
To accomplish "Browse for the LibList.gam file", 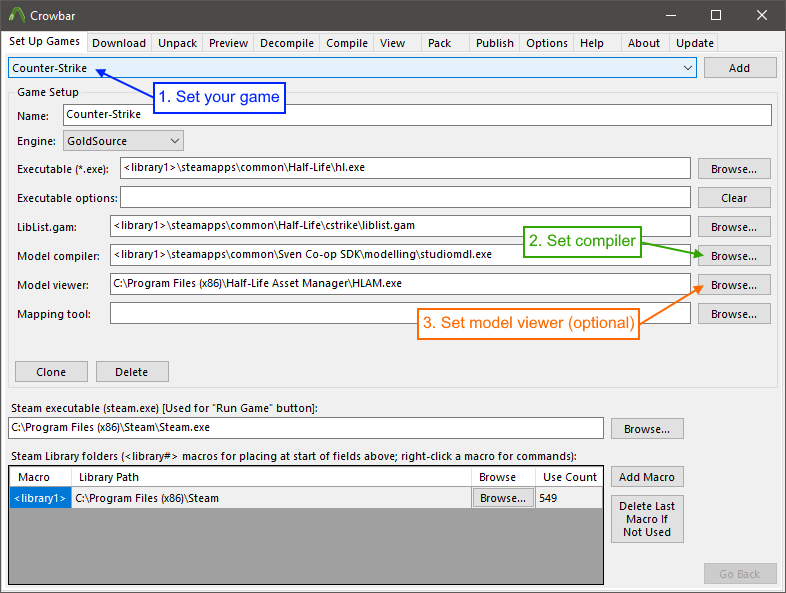I will [x=734, y=227].
